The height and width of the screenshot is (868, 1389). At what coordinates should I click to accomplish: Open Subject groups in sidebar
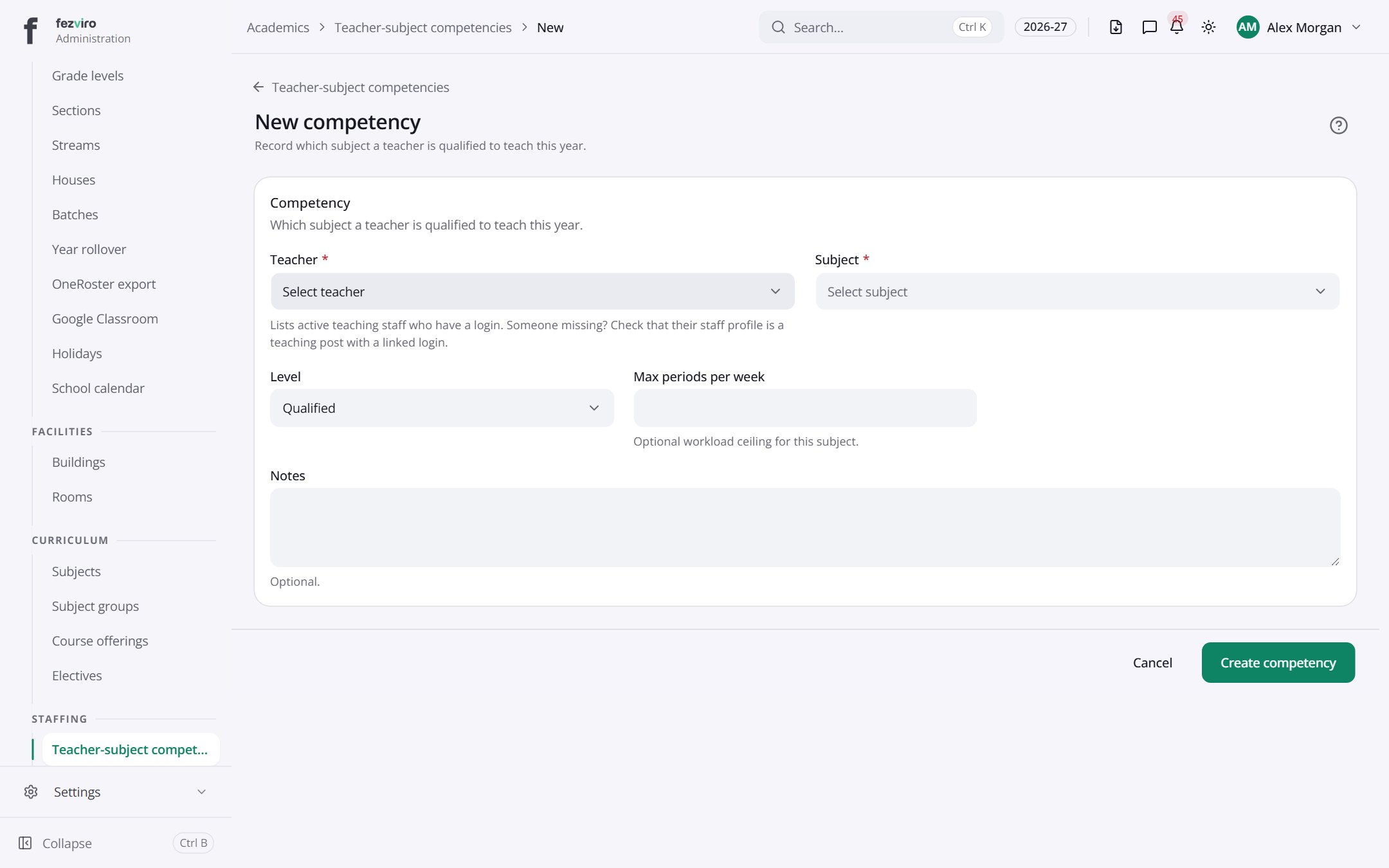[95, 606]
